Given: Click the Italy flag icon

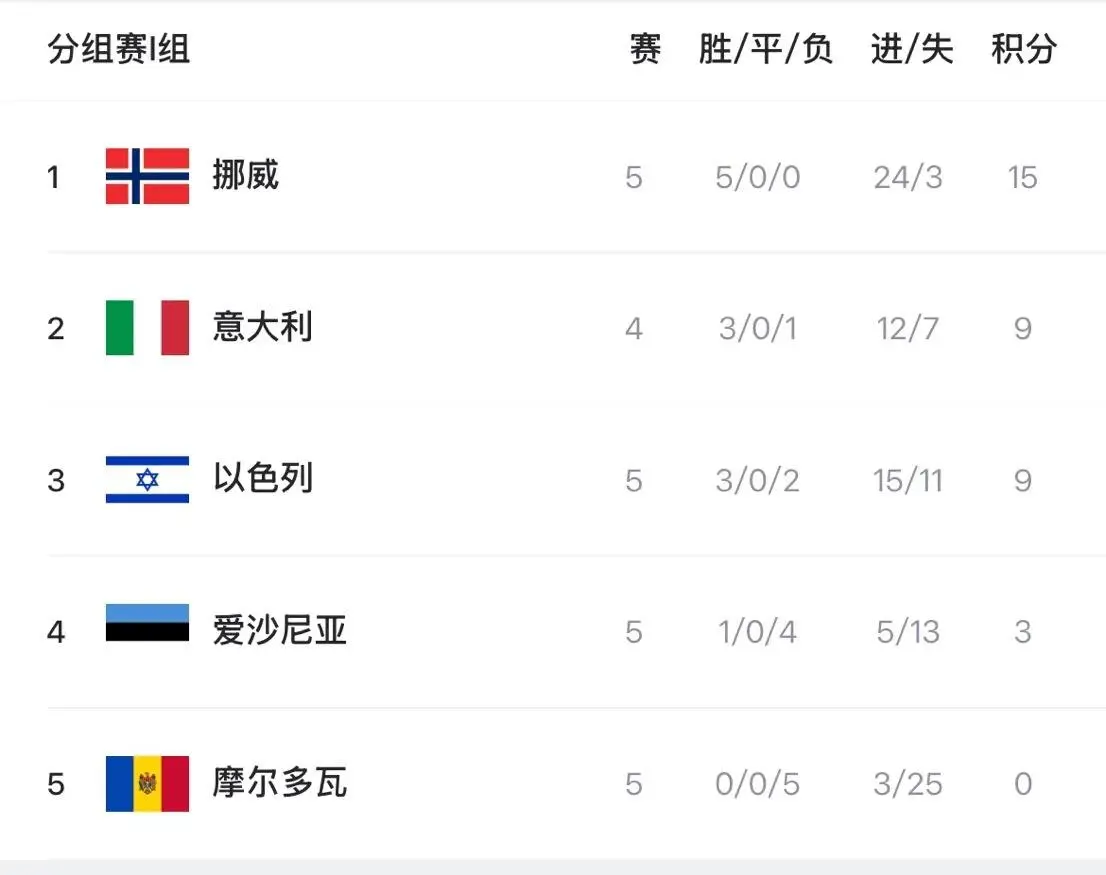Looking at the screenshot, I should [x=147, y=328].
